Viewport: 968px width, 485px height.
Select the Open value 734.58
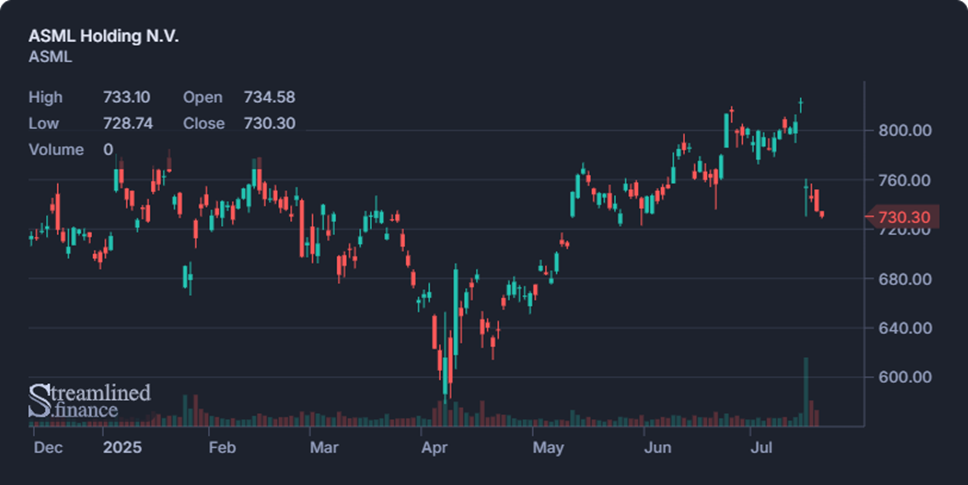click(x=269, y=97)
